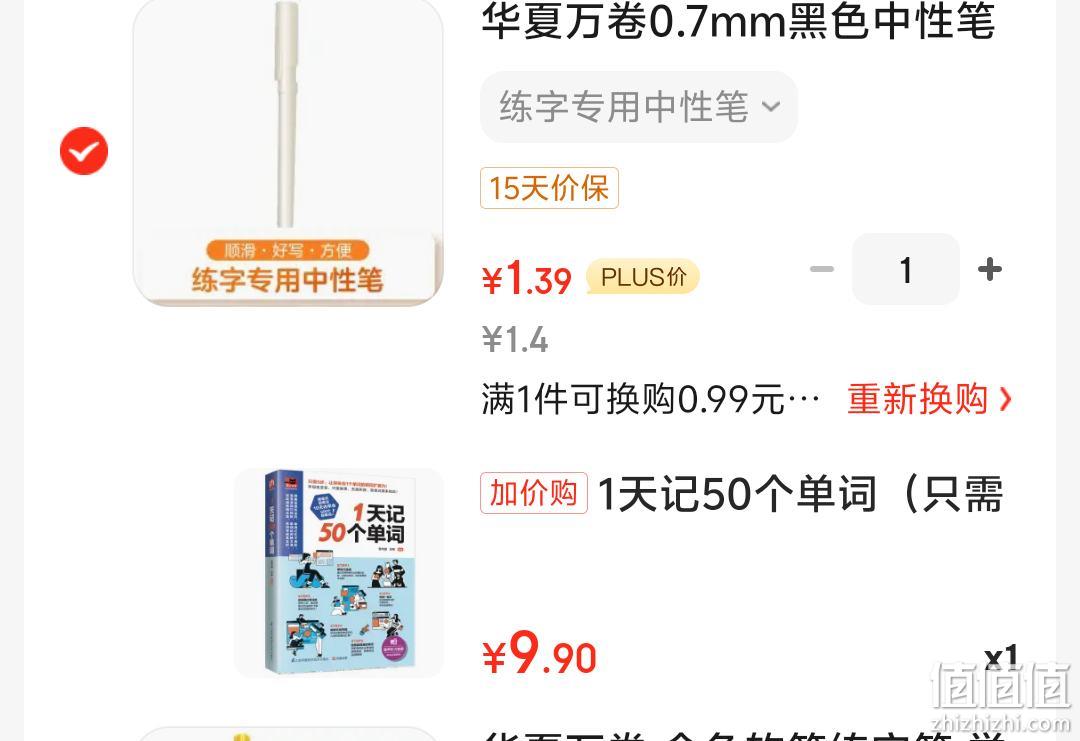Click the chevron arrow in the variant selector

(x=771, y=107)
